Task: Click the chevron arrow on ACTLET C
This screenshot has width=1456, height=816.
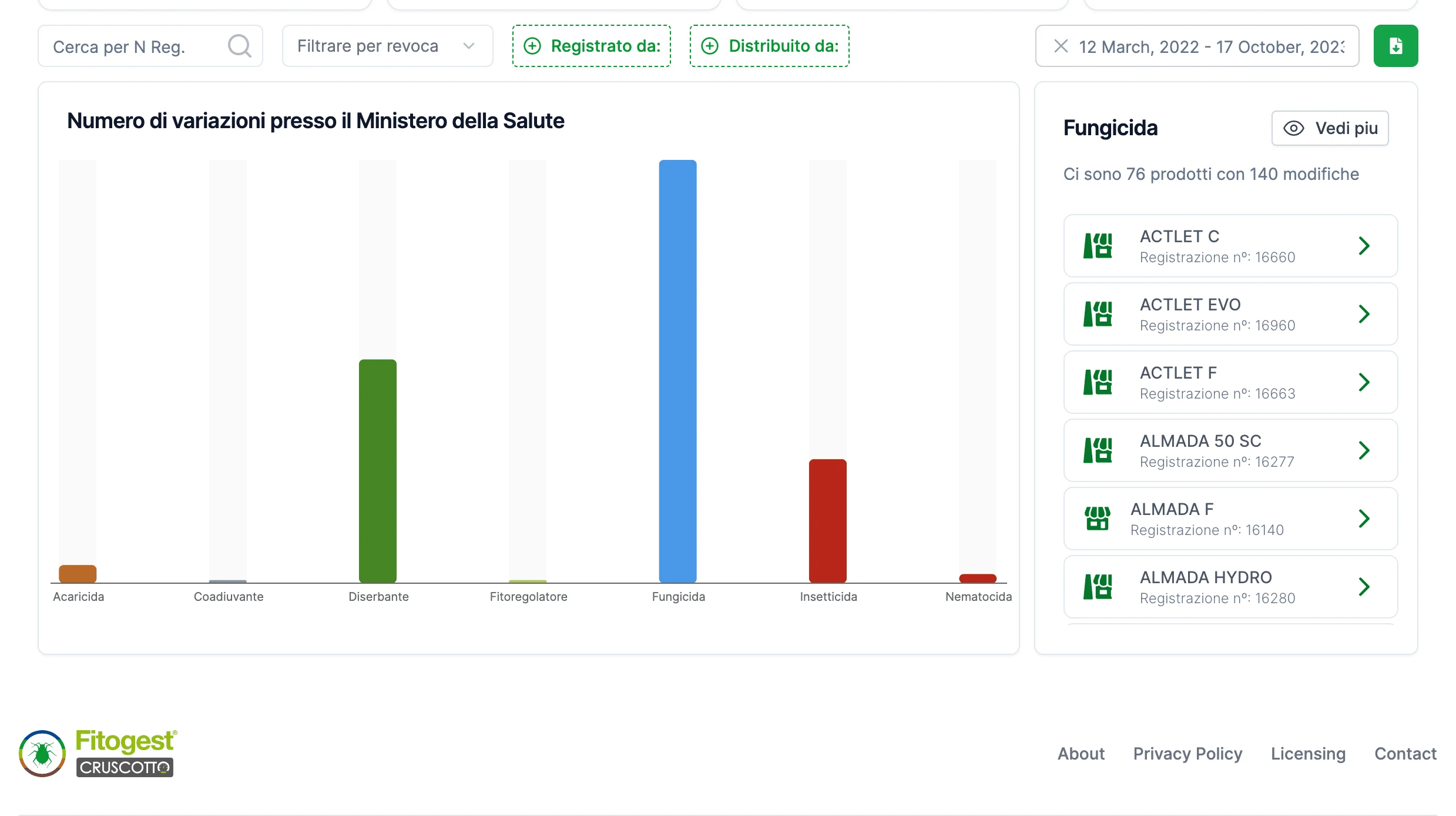Action: tap(1364, 246)
